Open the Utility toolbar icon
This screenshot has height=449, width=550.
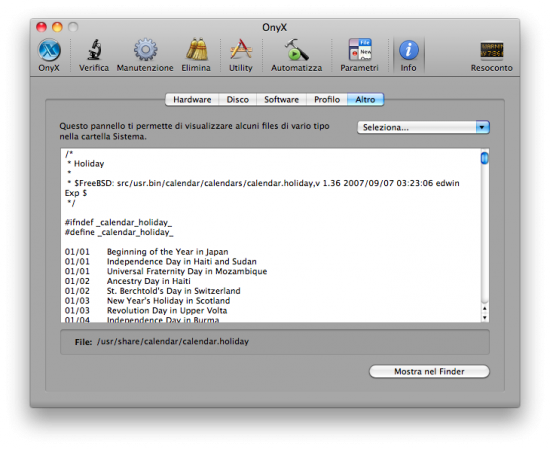pyautogui.click(x=241, y=55)
